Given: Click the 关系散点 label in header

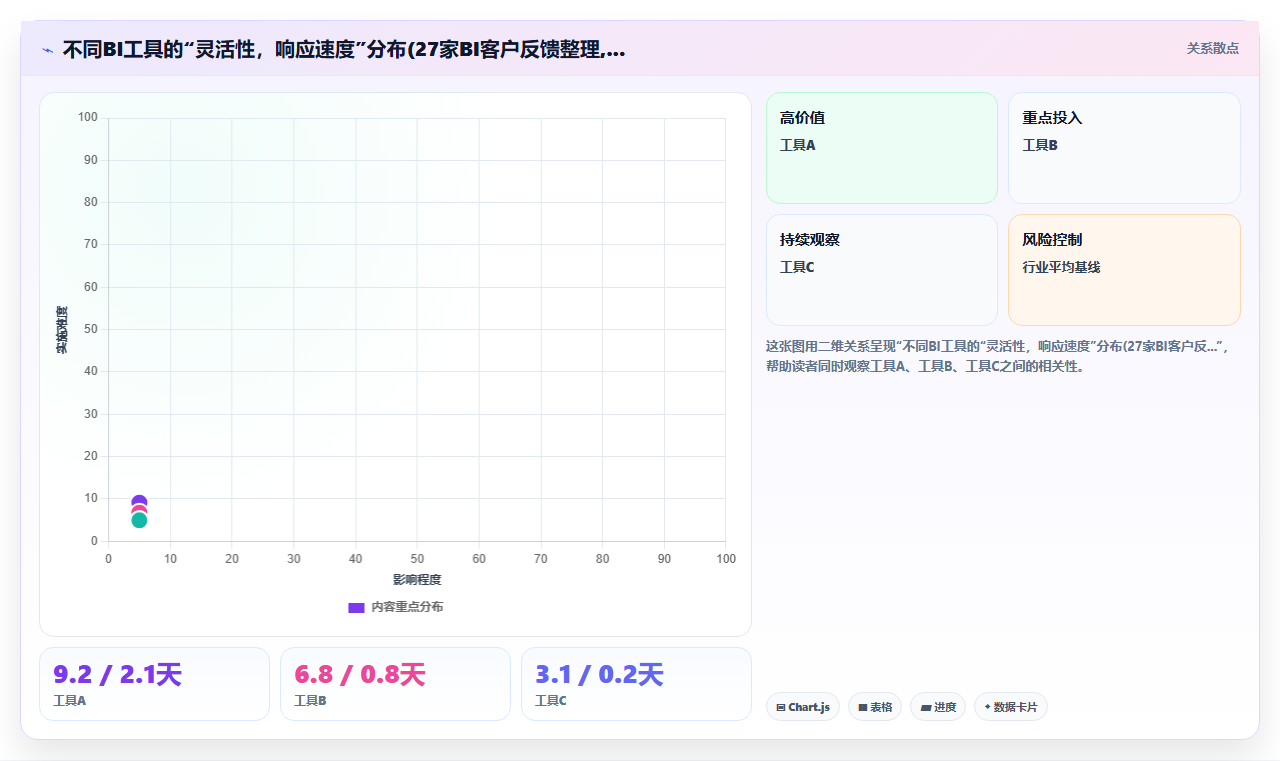Looking at the screenshot, I should pos(1212,48).
